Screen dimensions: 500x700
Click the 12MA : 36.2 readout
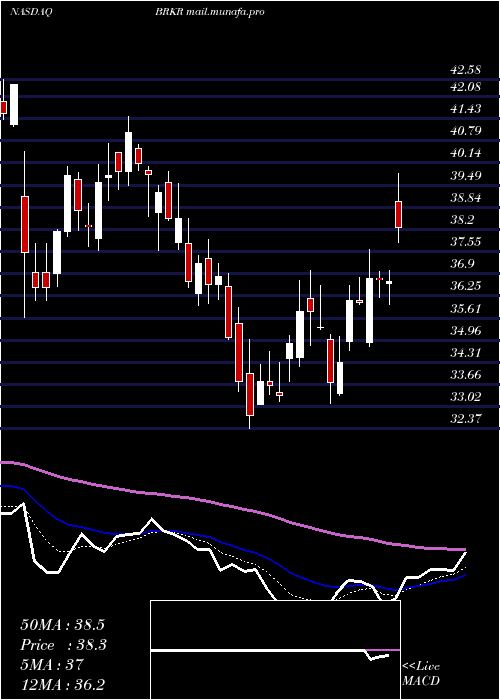pyautogui.click(x=62, y=684)
